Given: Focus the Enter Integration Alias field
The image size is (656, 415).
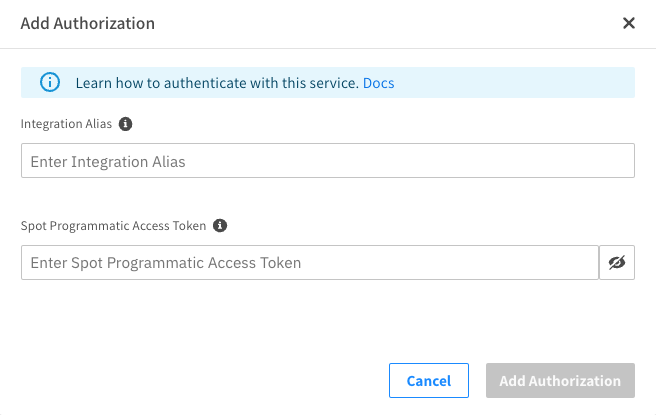Looking at the screenshot, I should click(x=327, y=161).
